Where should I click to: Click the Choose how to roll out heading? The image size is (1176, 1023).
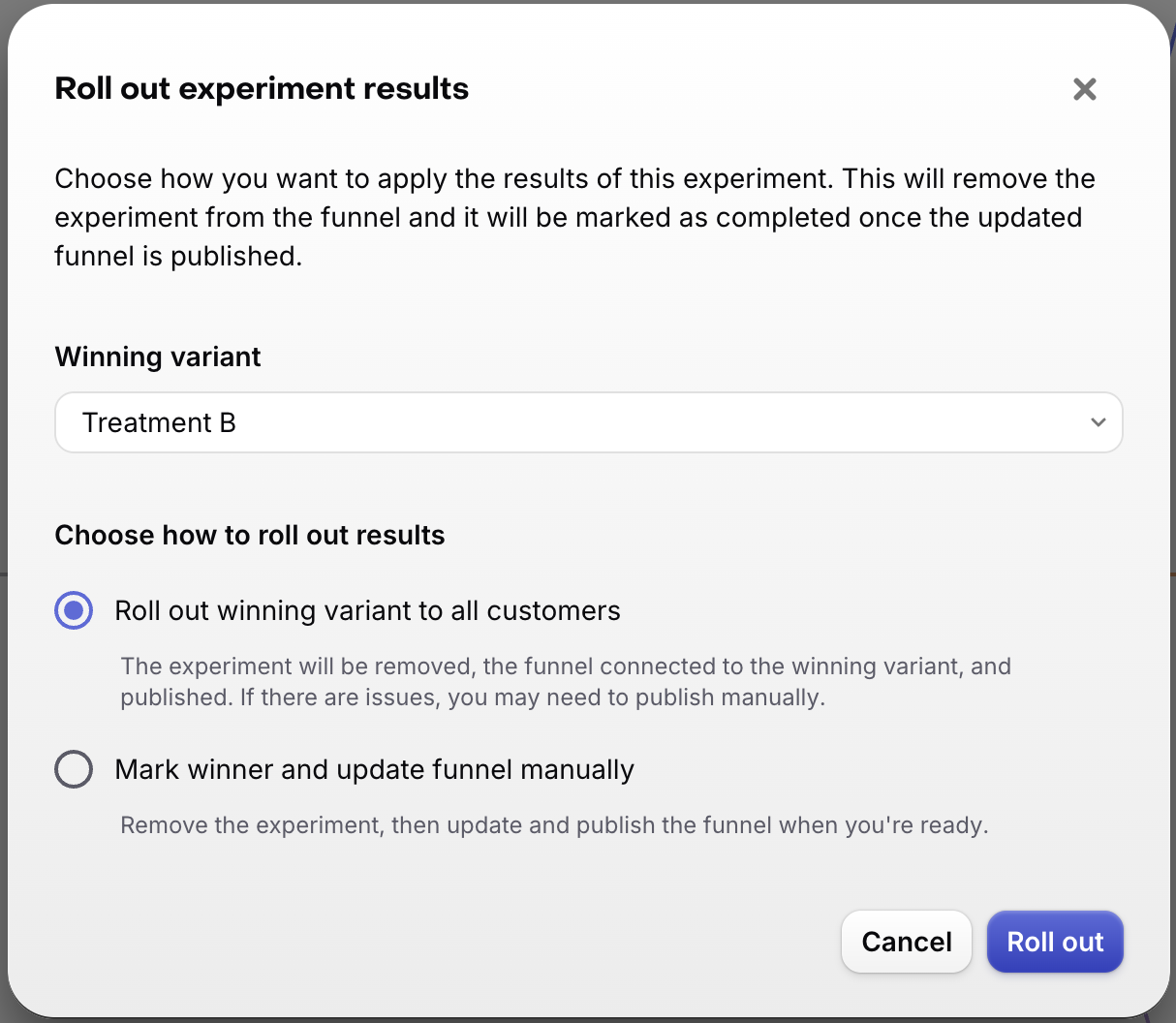pyautogui.click(x=250, y=535)
